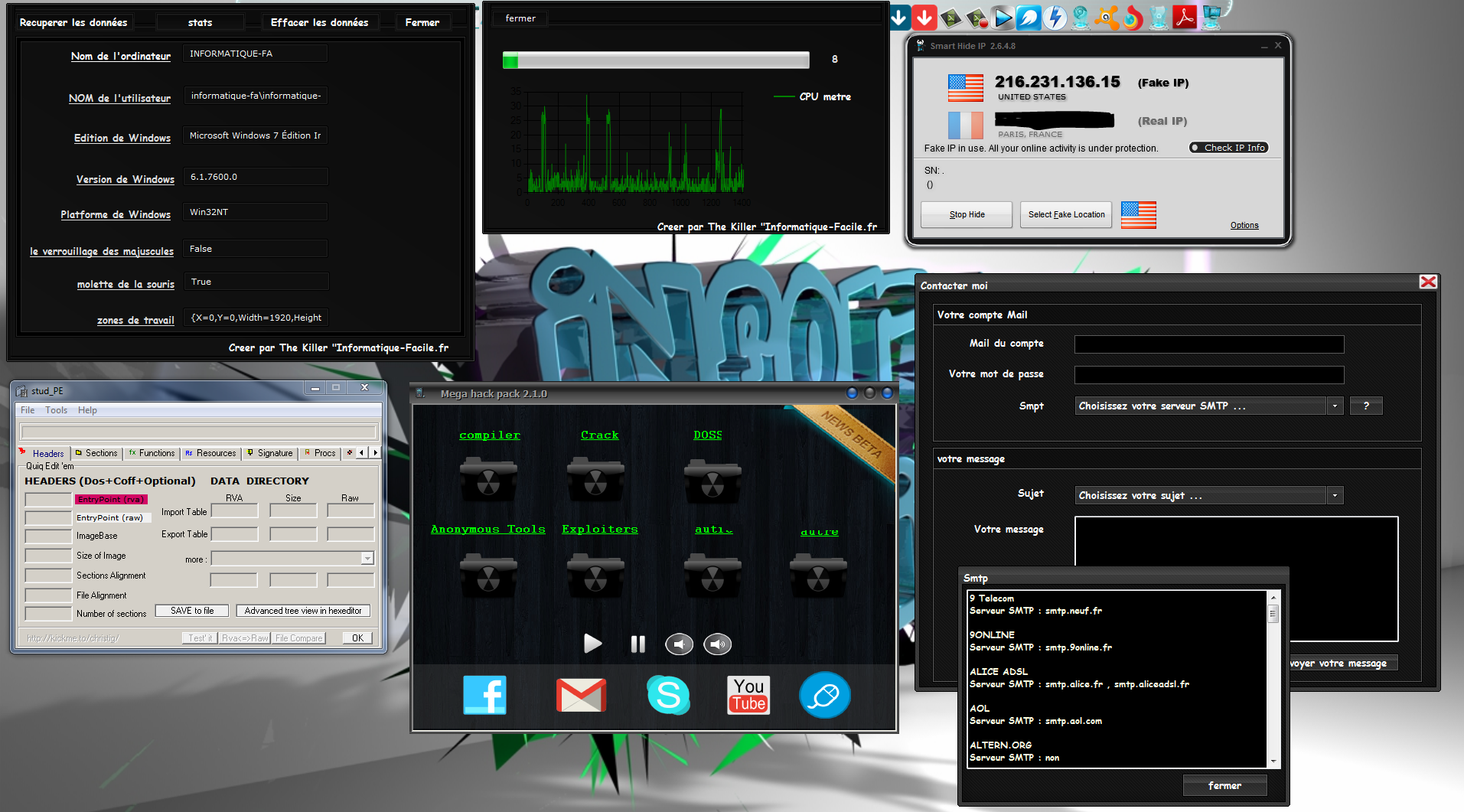This screenshot has width=1464, height=812.
Task: Click the ? button next to Smpt
Action: point(1366,406)
